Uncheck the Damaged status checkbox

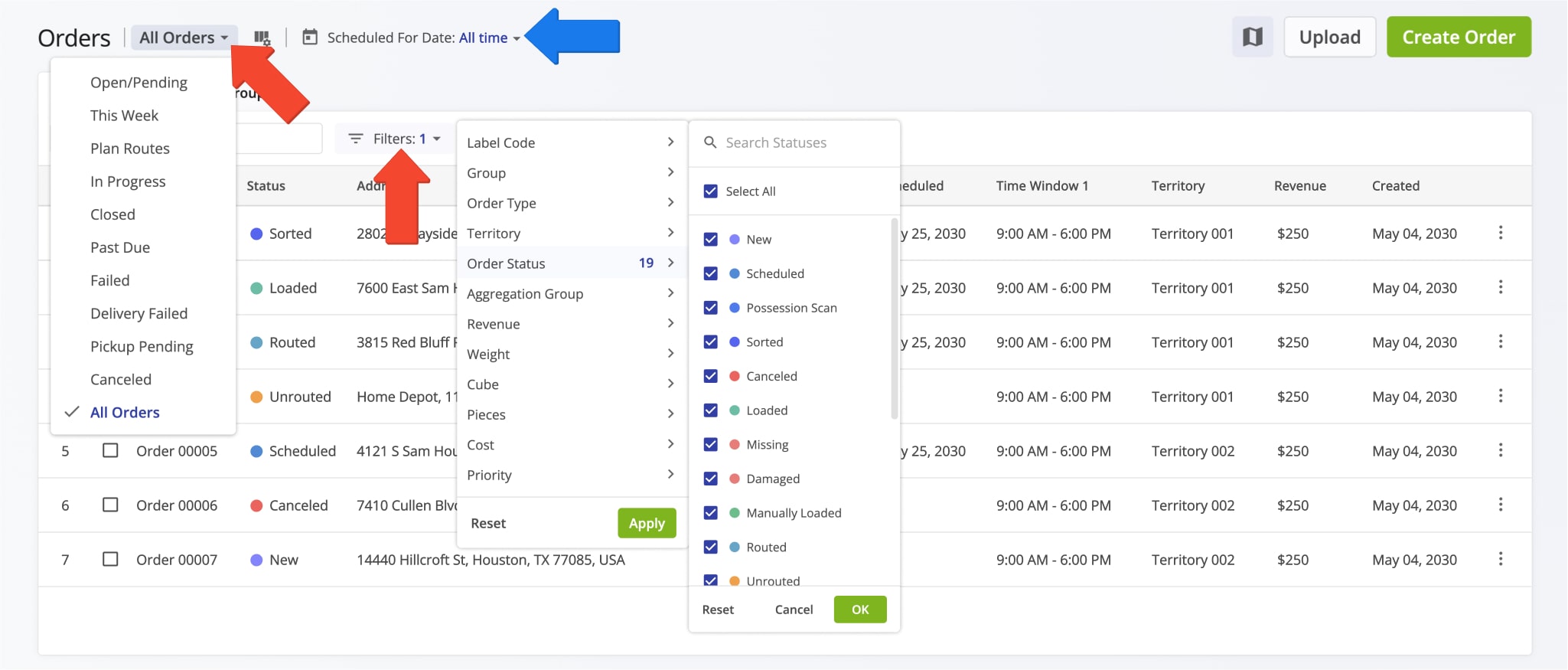coord(710,479)
